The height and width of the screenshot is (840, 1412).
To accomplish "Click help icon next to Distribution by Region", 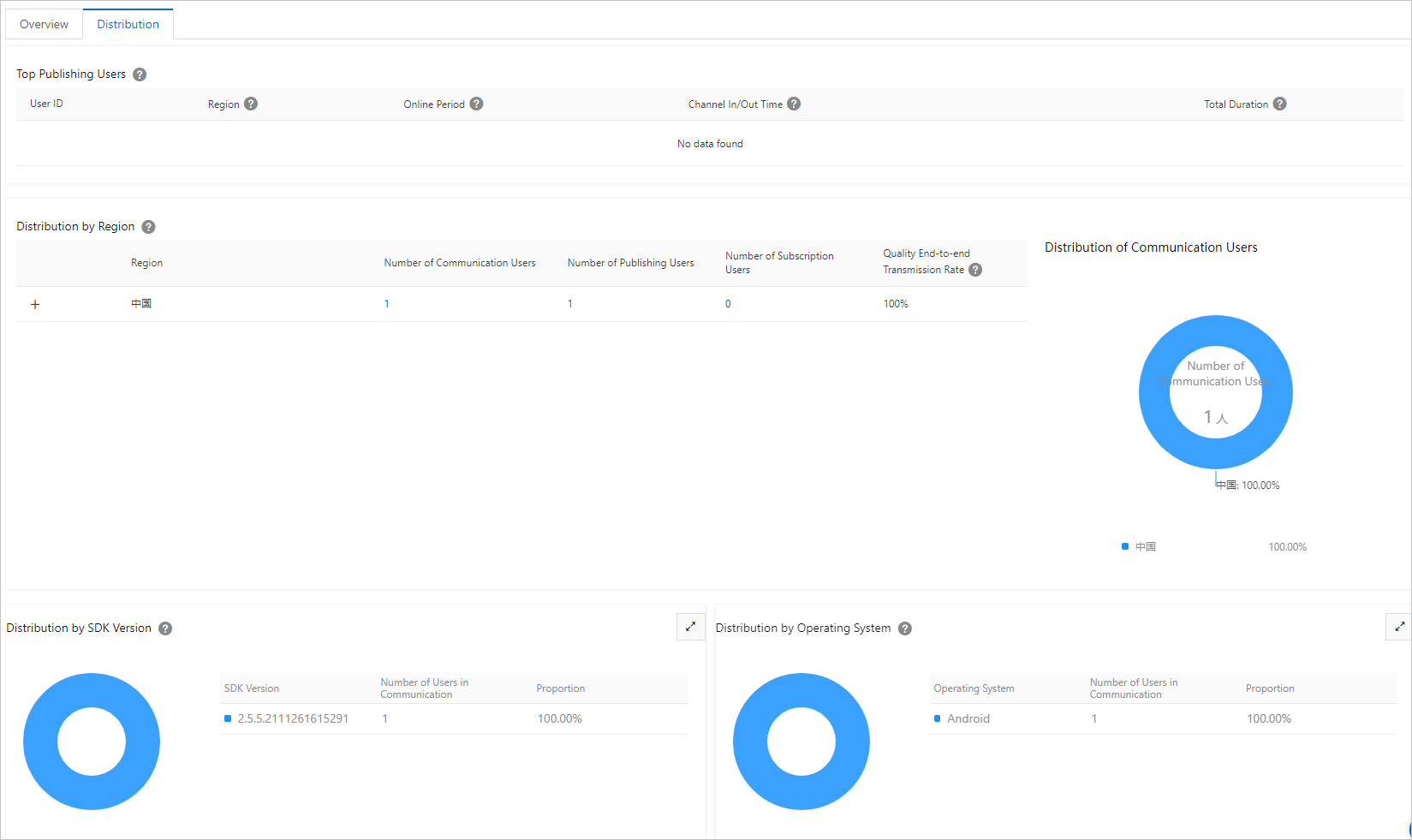I will click(x=148, y=227).
